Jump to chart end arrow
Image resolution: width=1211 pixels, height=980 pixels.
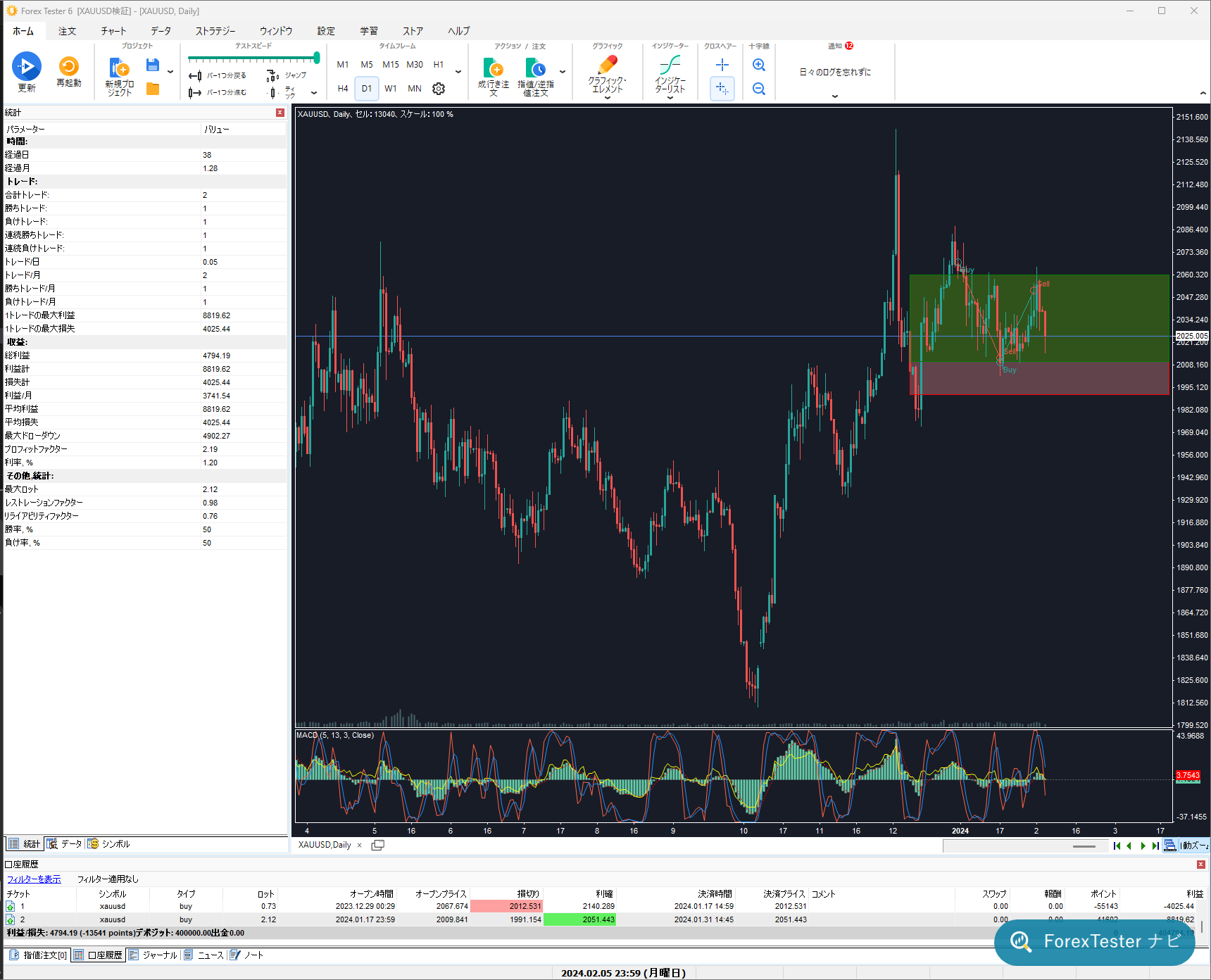click(1155, 846)
